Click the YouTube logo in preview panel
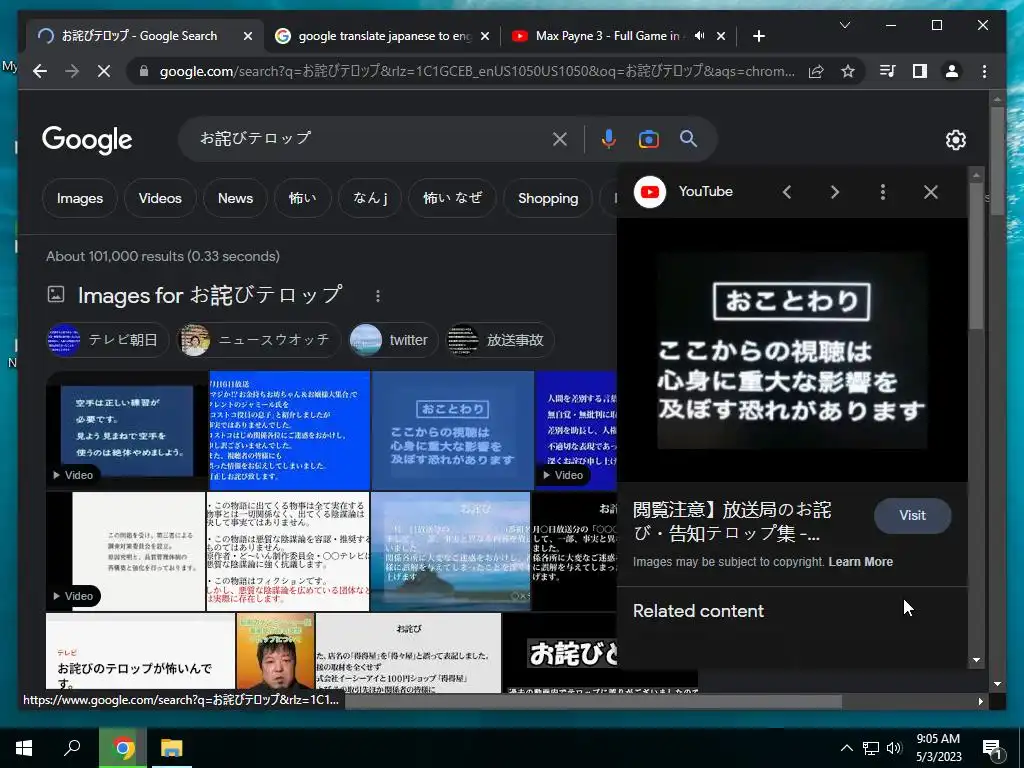Viewport: 1024px width, 768px height. coord(650,192)
